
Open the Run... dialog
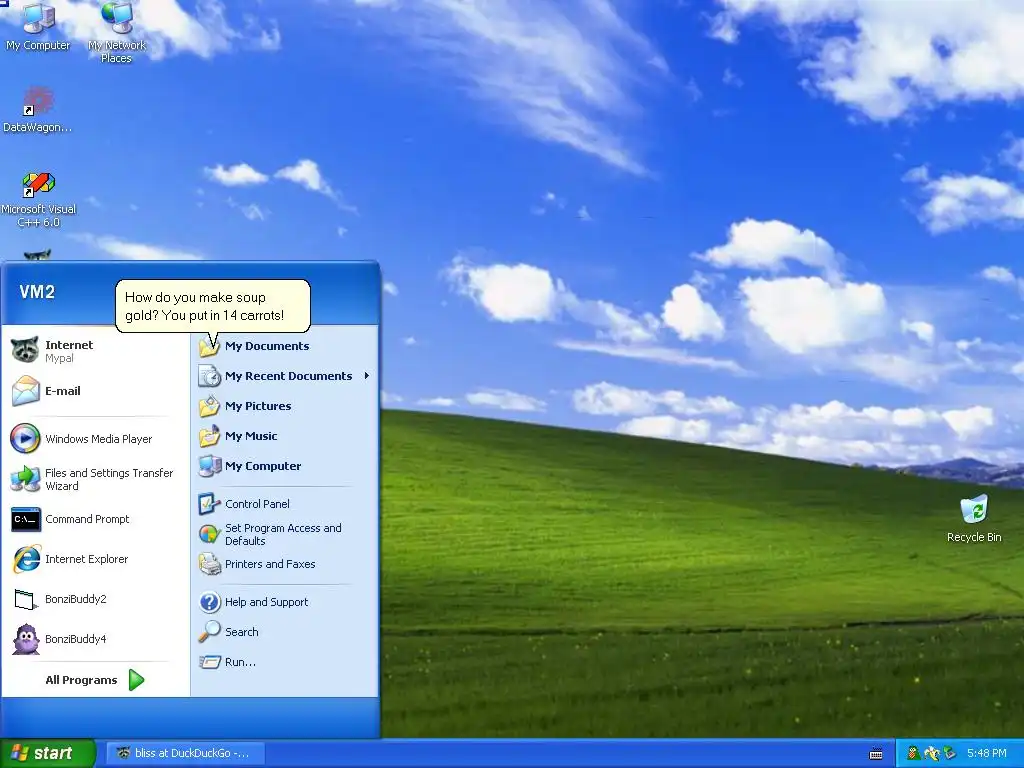pyautogui.click(x=285, y=662)
